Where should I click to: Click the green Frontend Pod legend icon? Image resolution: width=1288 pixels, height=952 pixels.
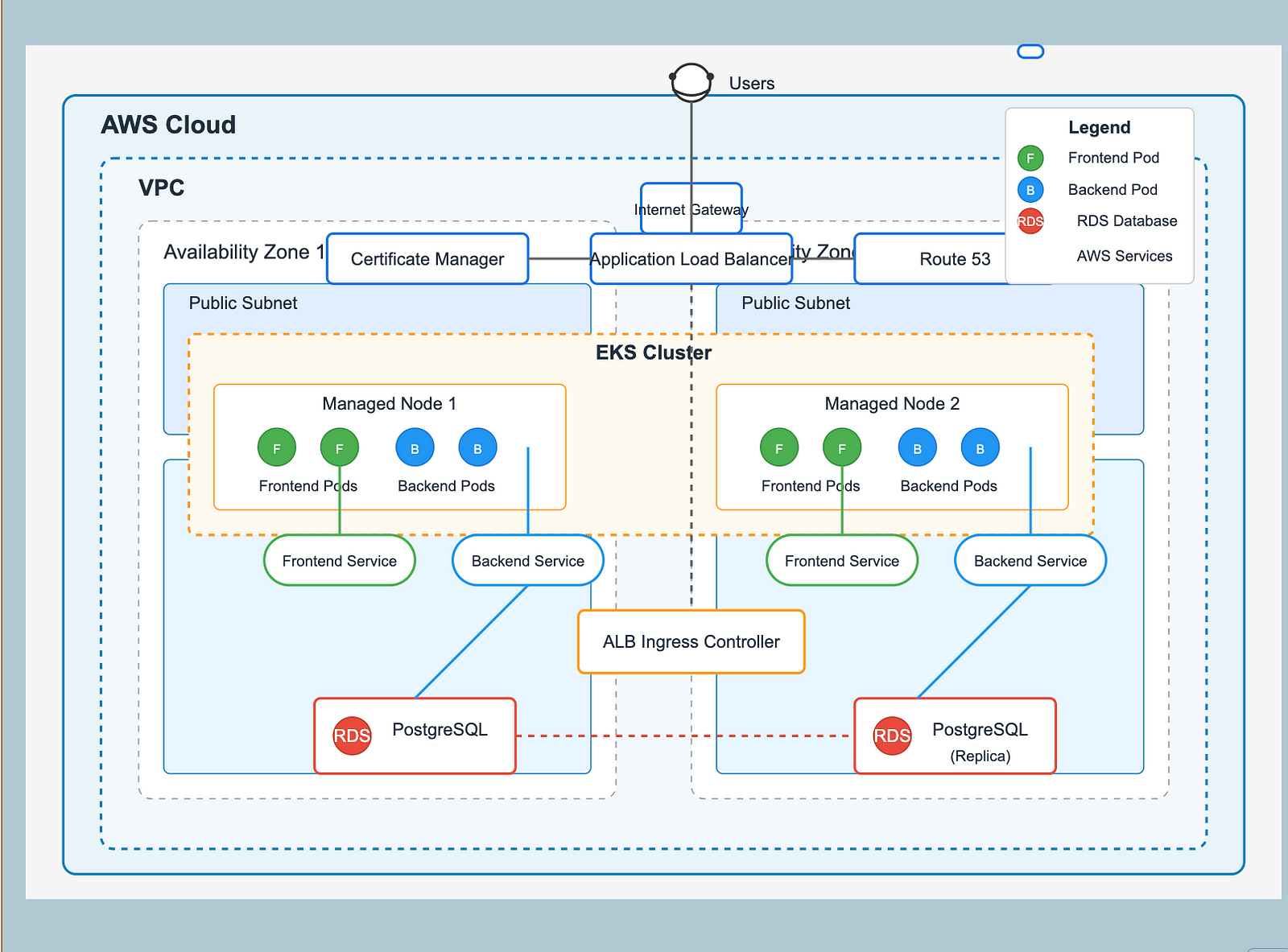[x=1030, y=158]
